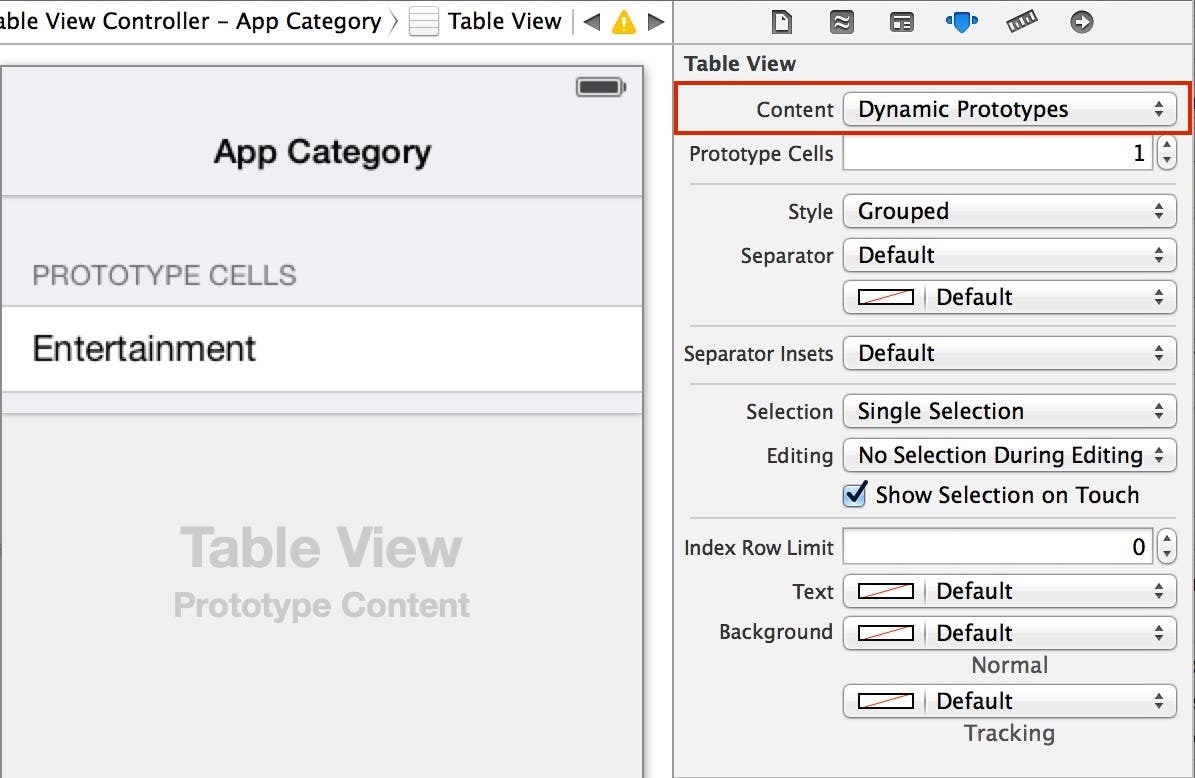Select App Category controller breadcrumb
This screenshot has width=1195, height=778.
click(190, 22)
